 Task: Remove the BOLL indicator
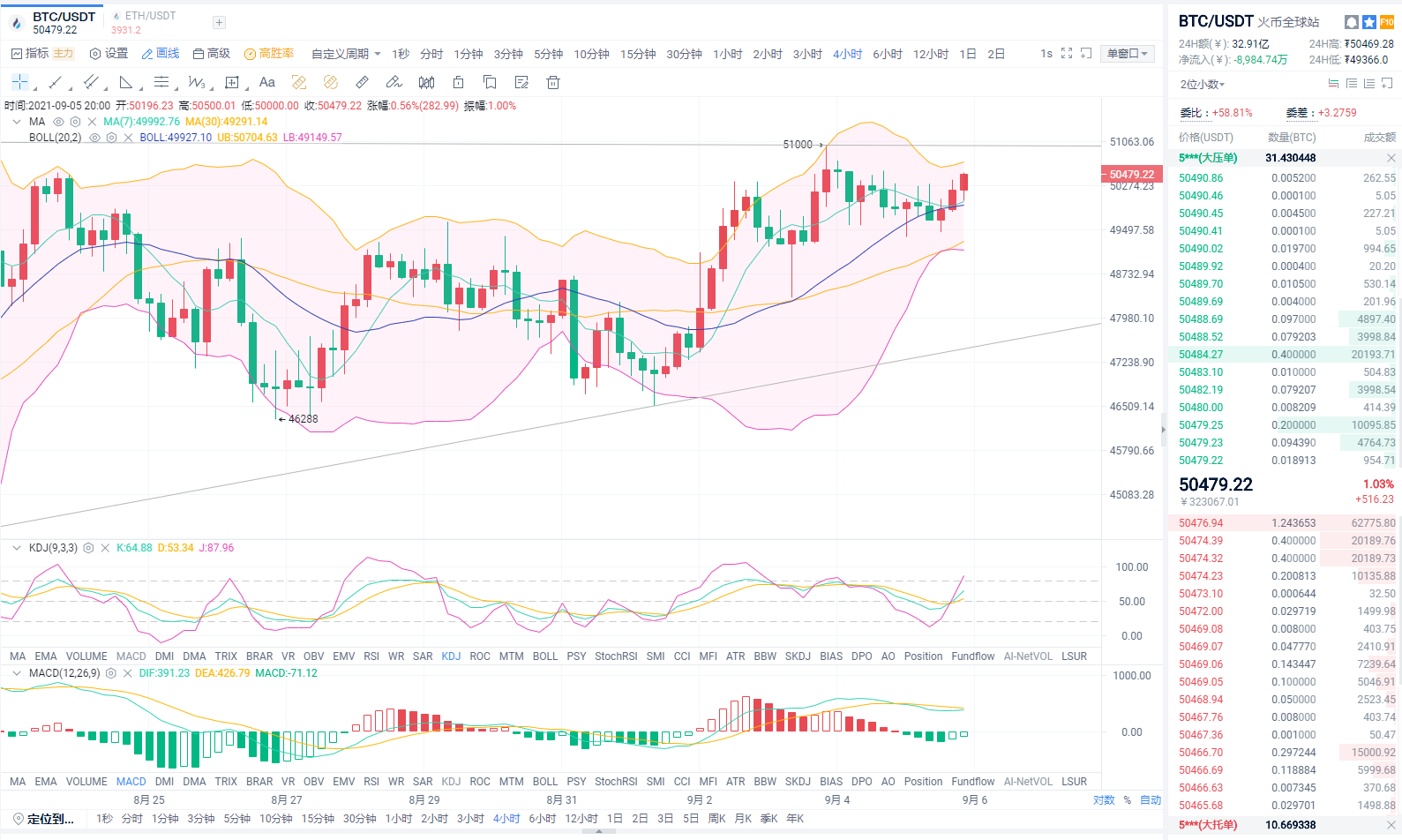pyautogui.click(x=128, y=138)
